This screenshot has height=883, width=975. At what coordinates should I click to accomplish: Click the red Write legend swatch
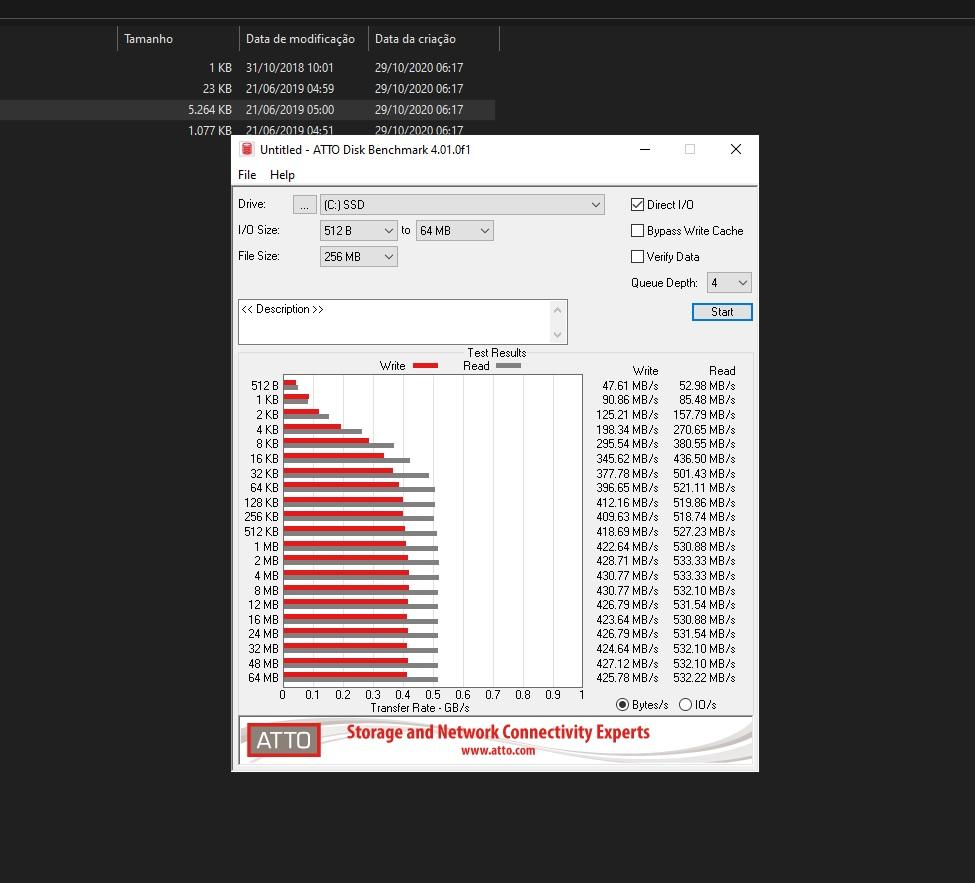tap(425, 366)
